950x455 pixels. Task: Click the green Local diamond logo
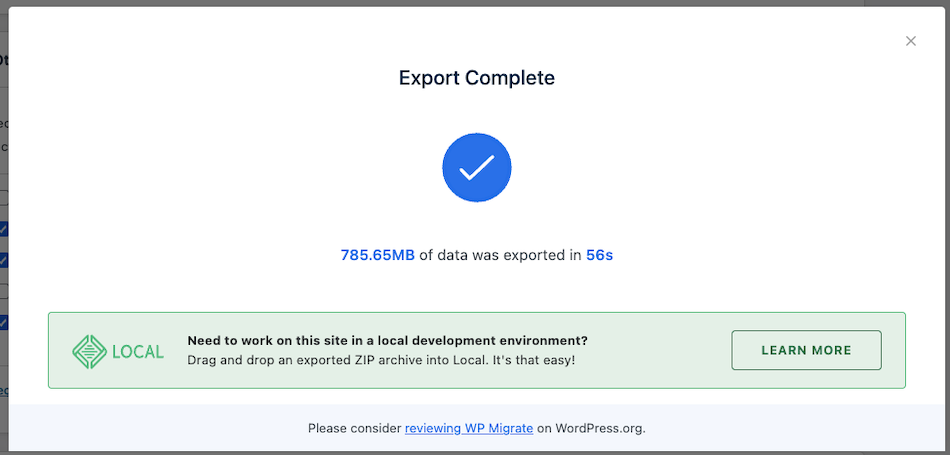click(88, 351)
